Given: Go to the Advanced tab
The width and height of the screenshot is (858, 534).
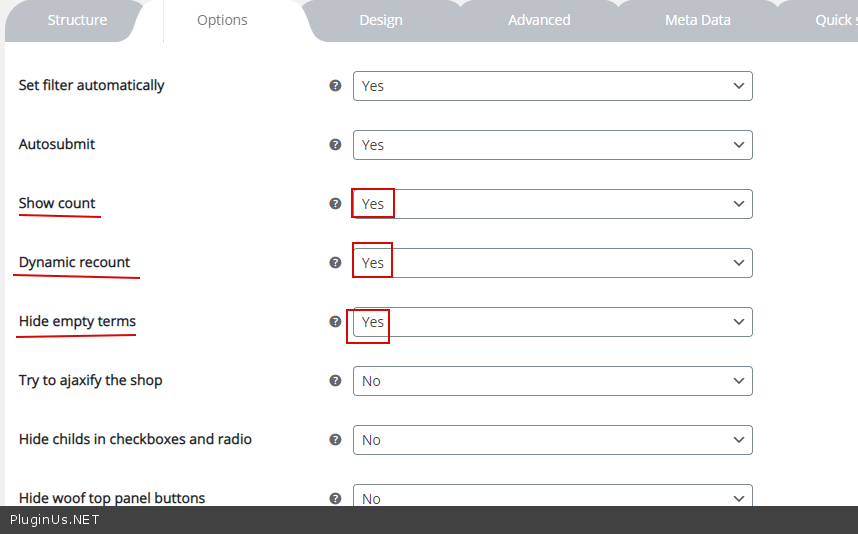Looking at the screenshot, I should [539, 20].
